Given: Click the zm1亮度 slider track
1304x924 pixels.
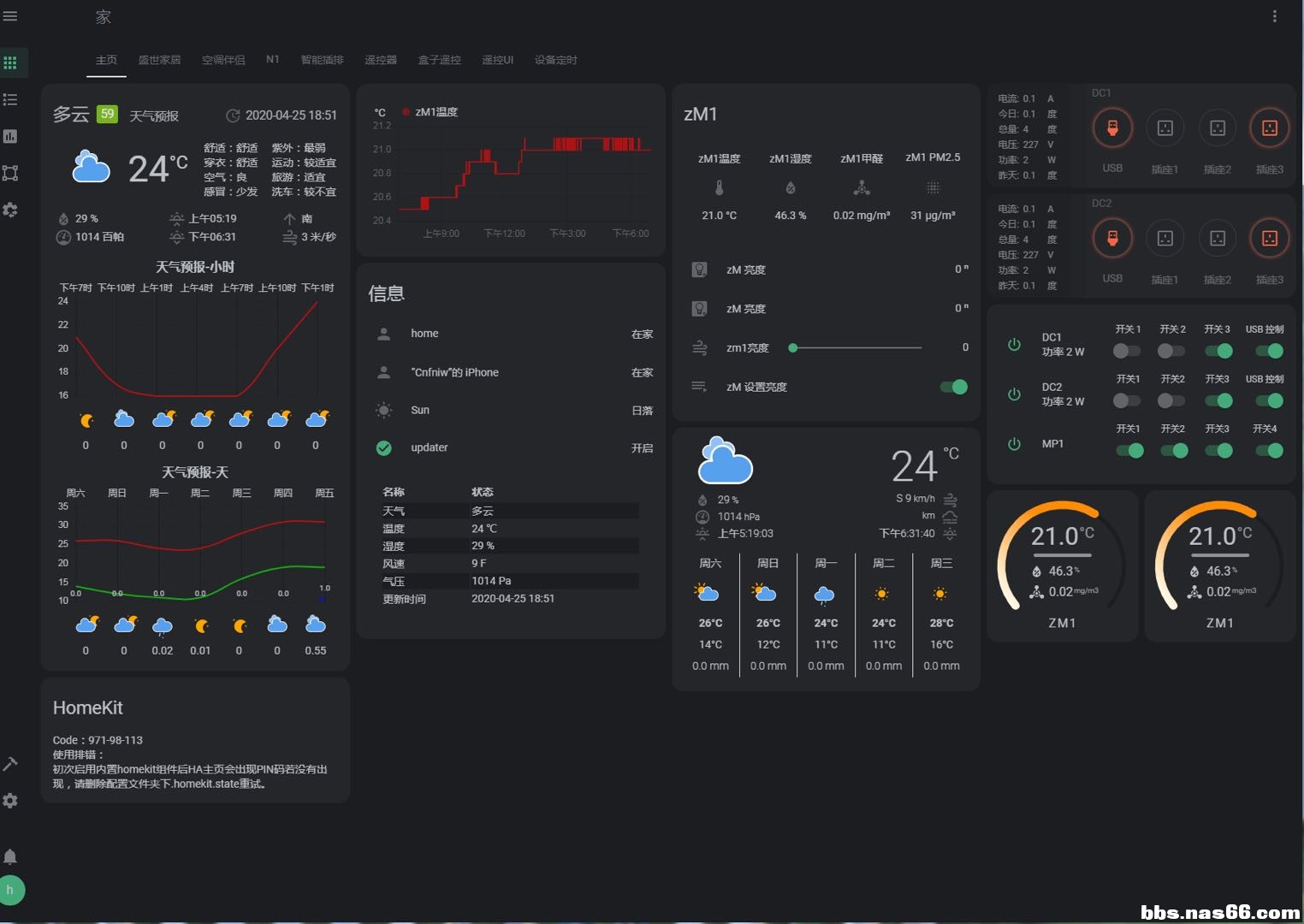Looking at the screenshot, I should coord(857,348).
